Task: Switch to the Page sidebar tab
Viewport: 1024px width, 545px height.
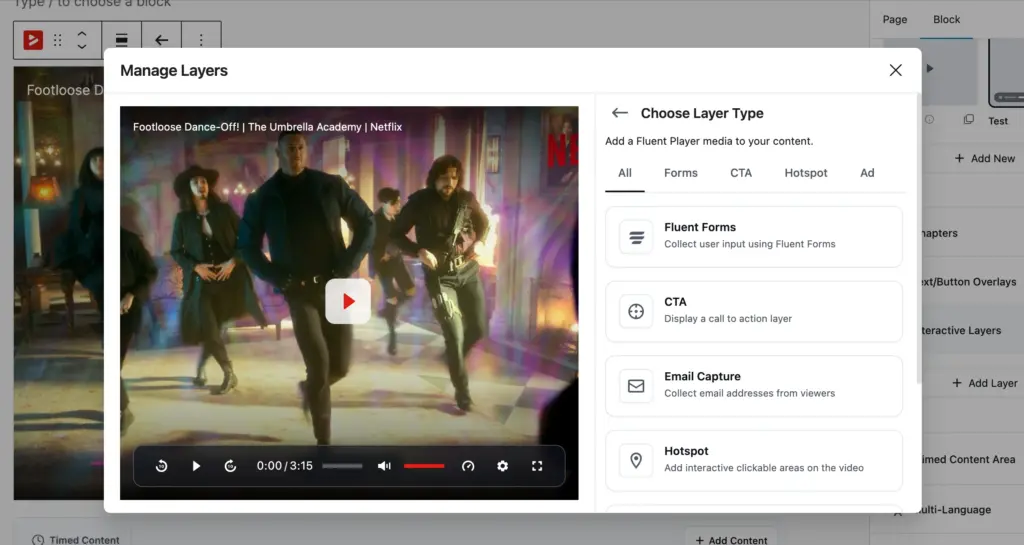Action: tap(895, 20)
